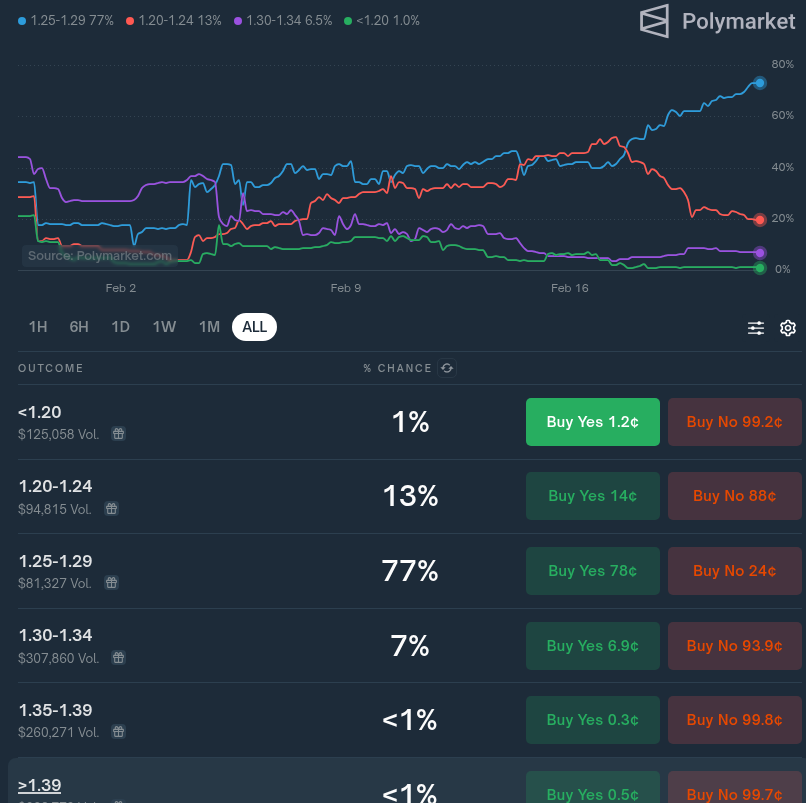
Task: Click gift rewards icon for 1.20-1.24 outcome
Action: pyautogui.click(x=112, y=508)
